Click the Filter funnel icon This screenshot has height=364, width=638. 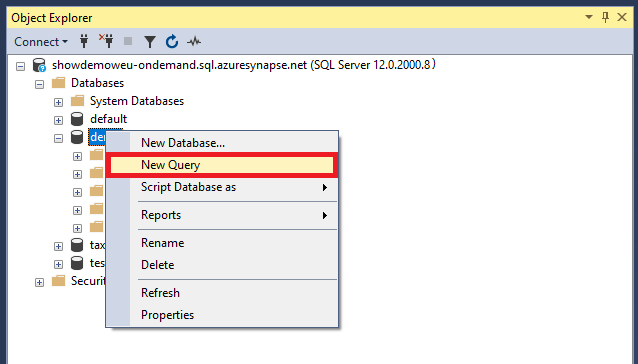(150, 42)
